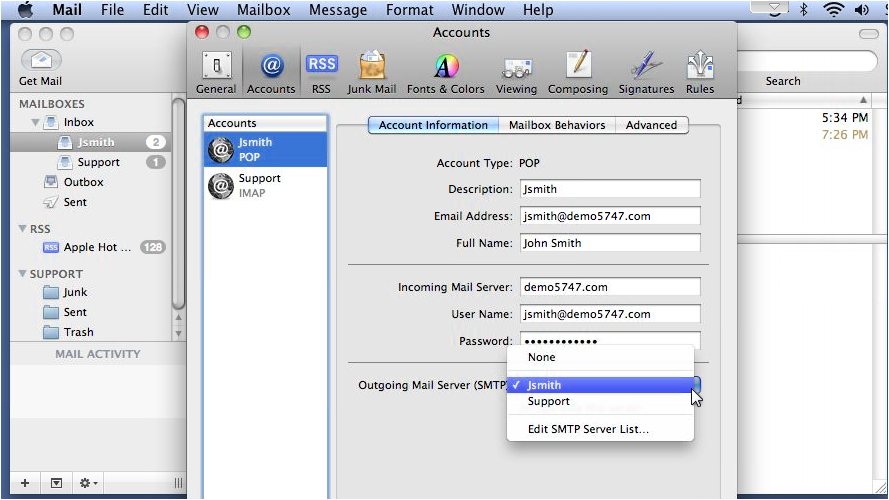
Task: Choose Edit SMTP Server List…
Action: click(x=600, y=429)
